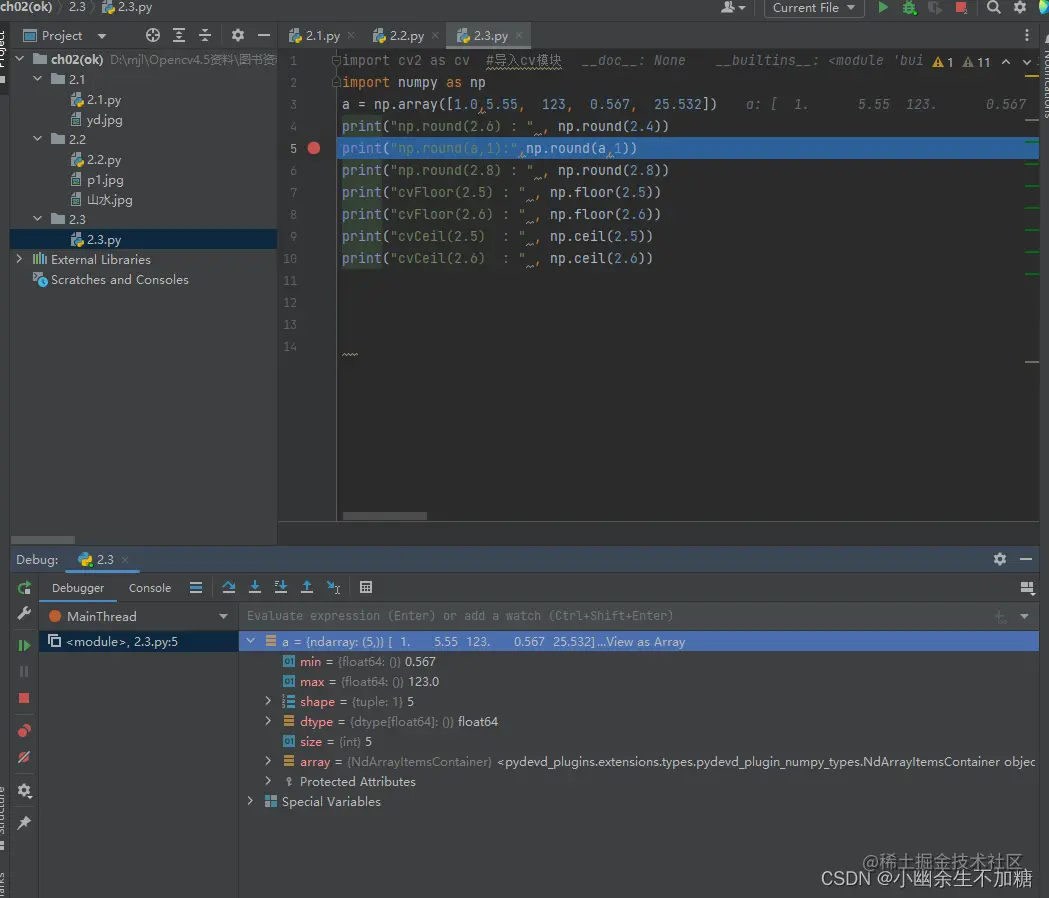This screenshot has width=1049, height=898.
Task: Collapse variable a in debugger
Action: point(250,641)
